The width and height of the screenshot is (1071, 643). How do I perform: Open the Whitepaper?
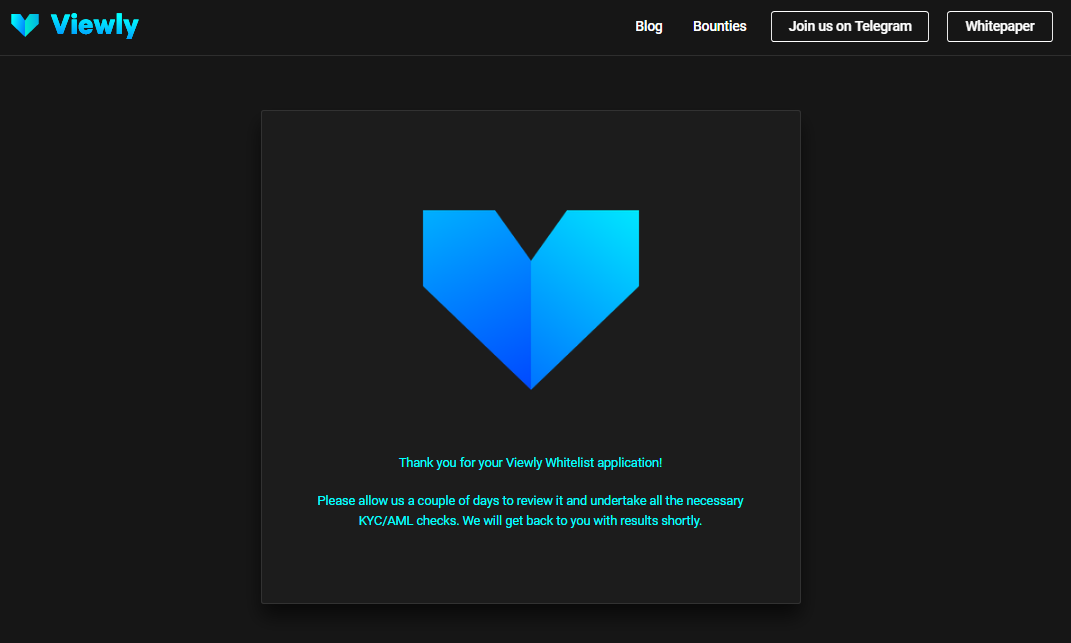pos(1000,26)
